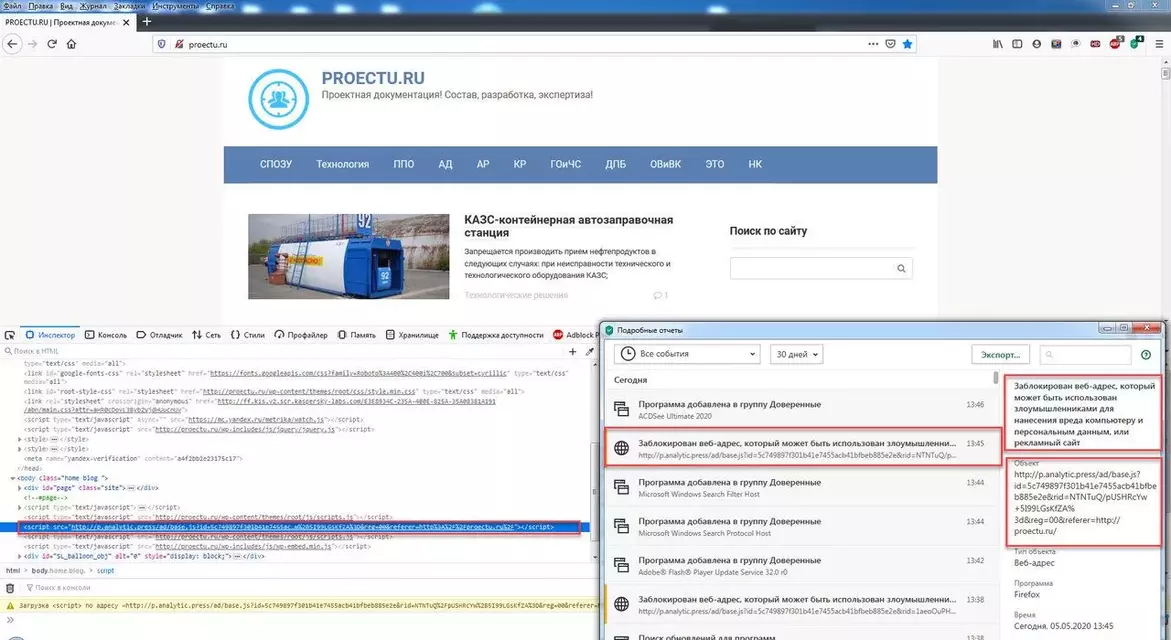Go back to the previous page
The image size is (1171, 640).
coord(12,44)
